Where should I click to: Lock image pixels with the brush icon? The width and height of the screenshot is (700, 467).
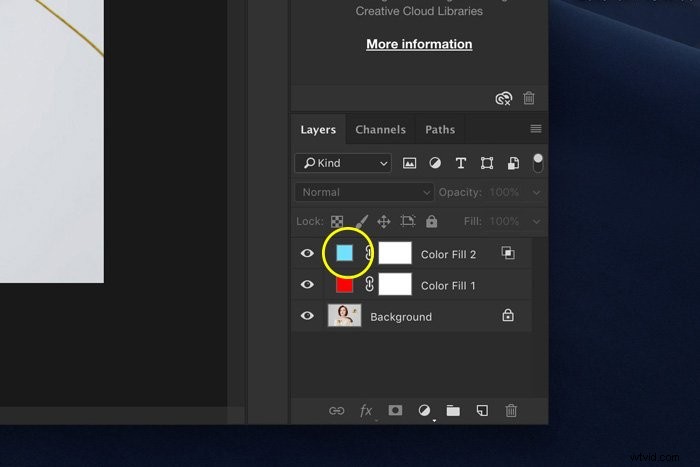362,221
